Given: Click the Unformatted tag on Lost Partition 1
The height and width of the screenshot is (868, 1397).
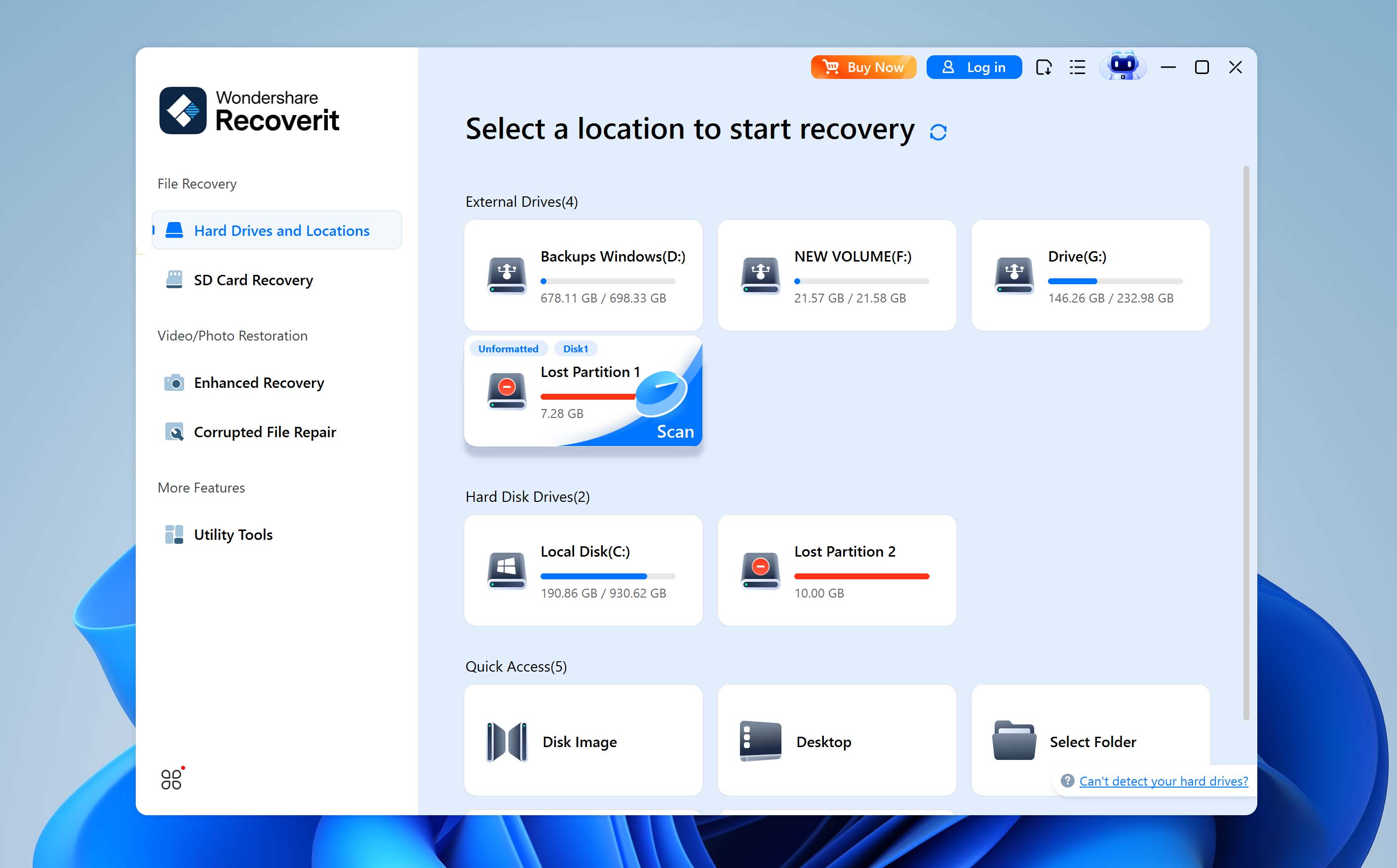Looking at the screenshot, I should 508,348.
